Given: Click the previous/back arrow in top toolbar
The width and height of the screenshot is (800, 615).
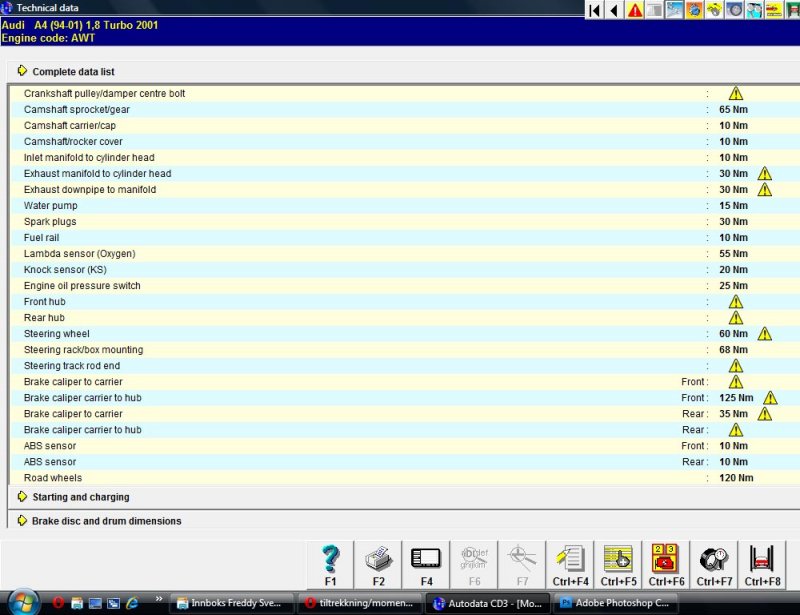Looking at the screenshot, I should tap(614, 10).
